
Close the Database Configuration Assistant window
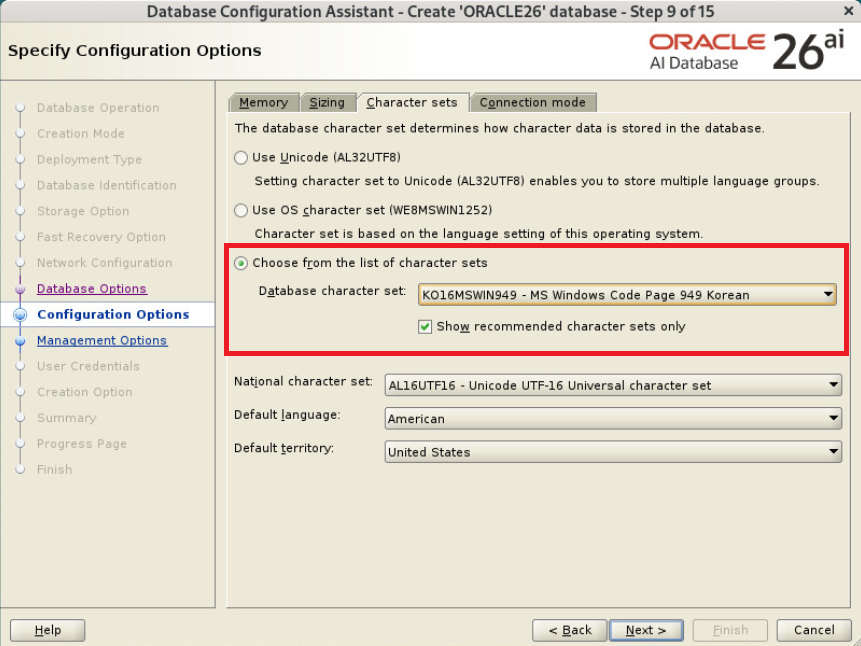[x=848, y=10]
